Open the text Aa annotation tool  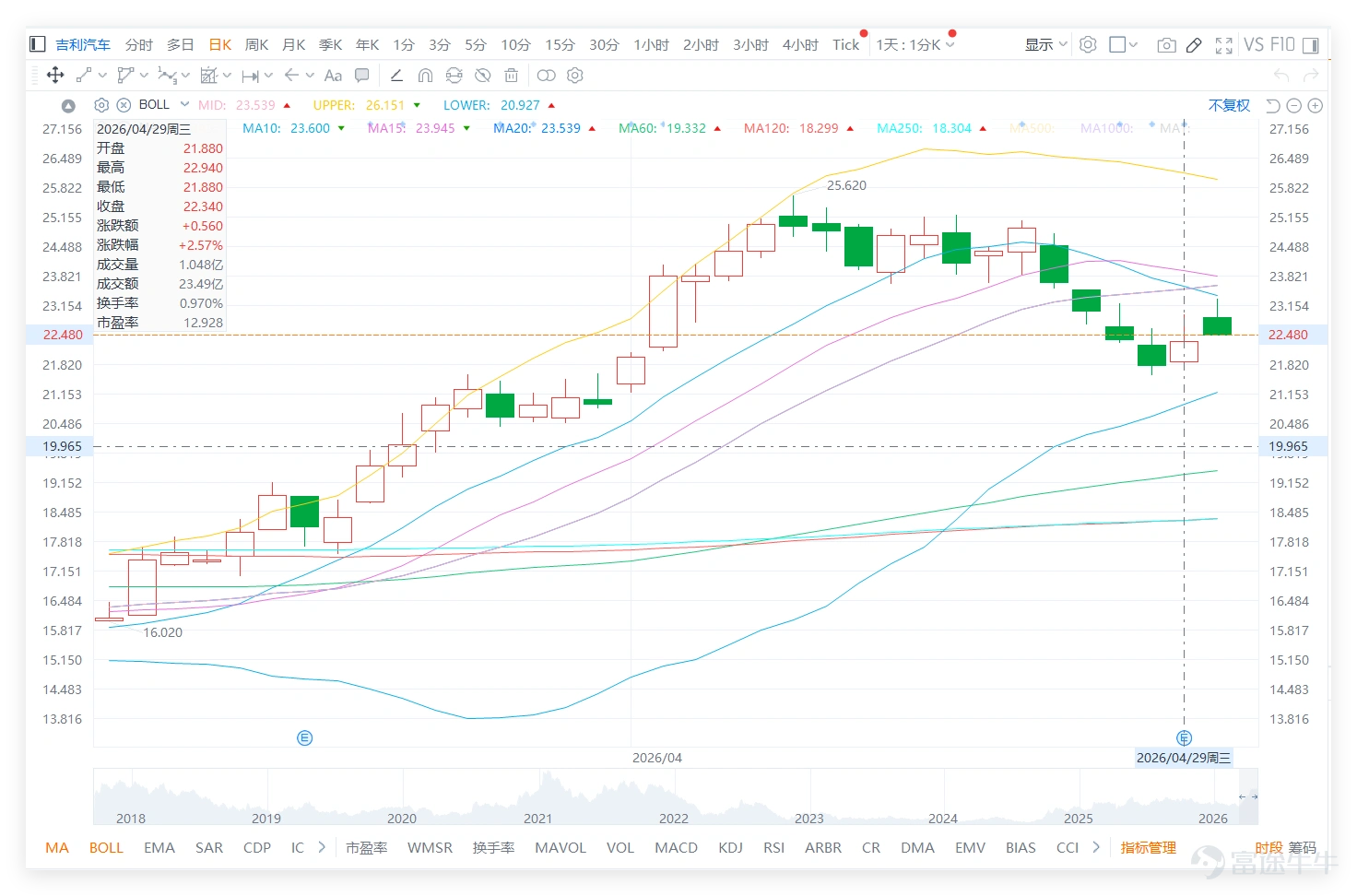pyautogui.click(x=333, y=75)
